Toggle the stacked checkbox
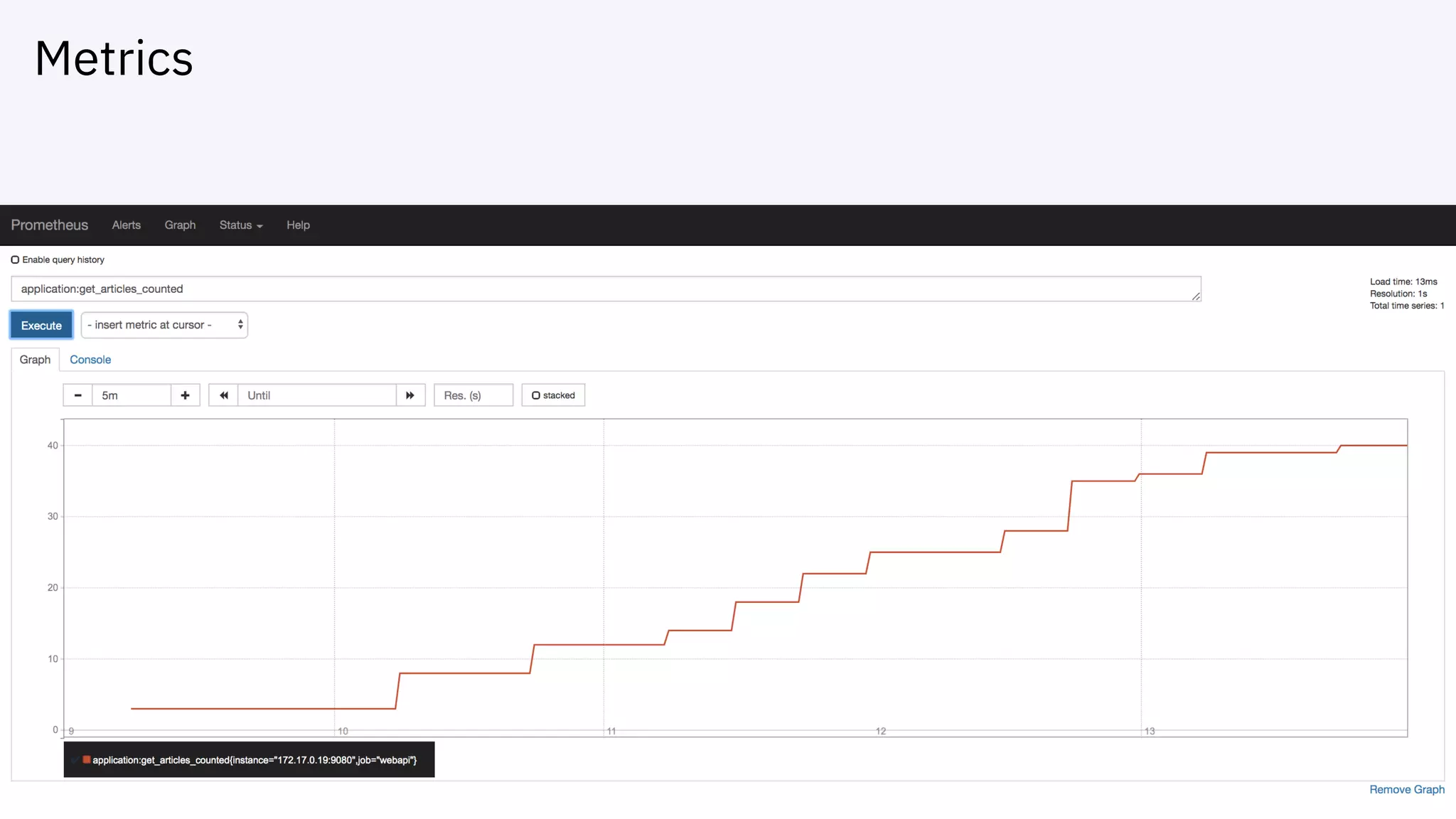The image size is (1456, 819). (536, 395)
